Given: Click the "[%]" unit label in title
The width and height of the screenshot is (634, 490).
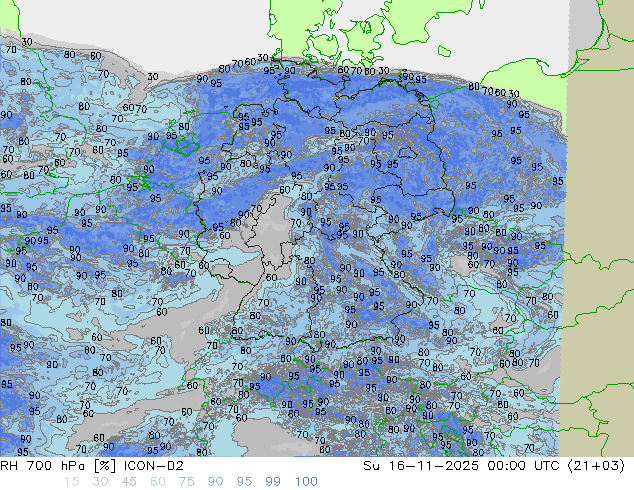Looking at the screenshot, I should [x=105, y=466].
